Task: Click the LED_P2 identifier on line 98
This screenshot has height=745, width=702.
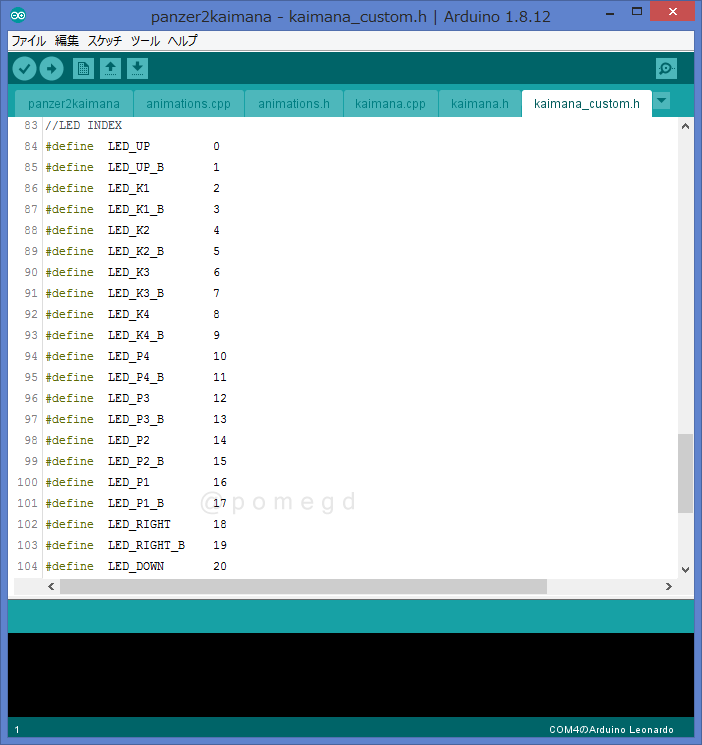Action: pyautogui.click(x=129, y=440)
